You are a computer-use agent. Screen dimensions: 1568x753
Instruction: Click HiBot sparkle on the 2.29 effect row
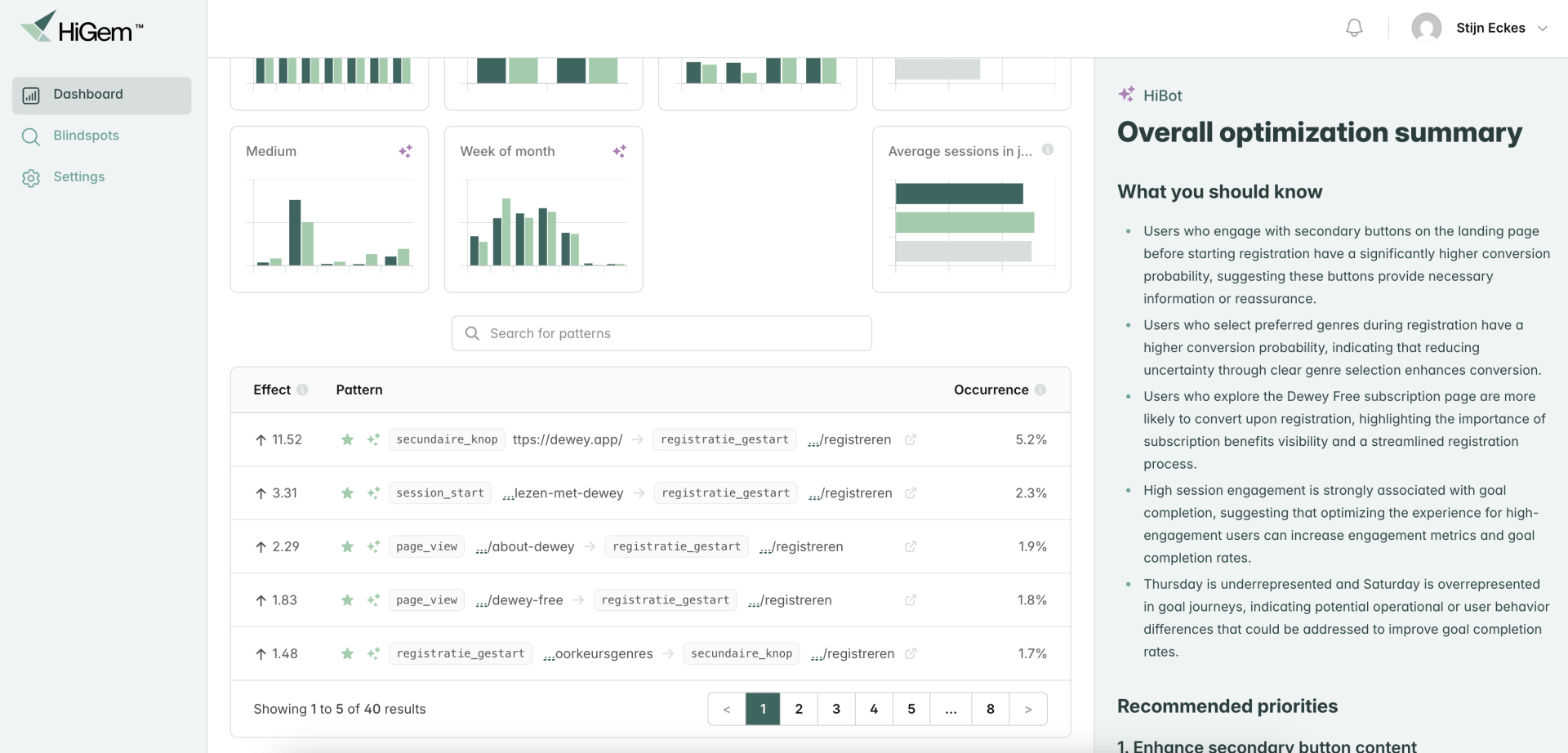coord(373,546)
